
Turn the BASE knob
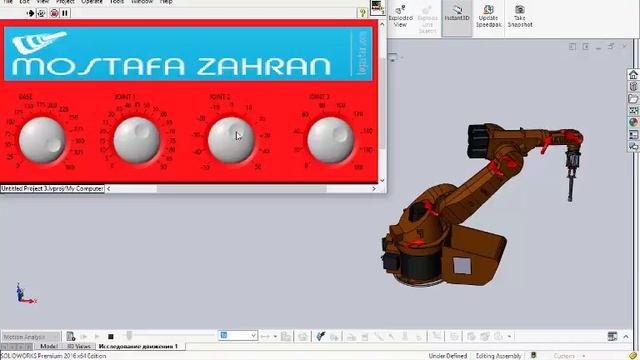point(42,140)
